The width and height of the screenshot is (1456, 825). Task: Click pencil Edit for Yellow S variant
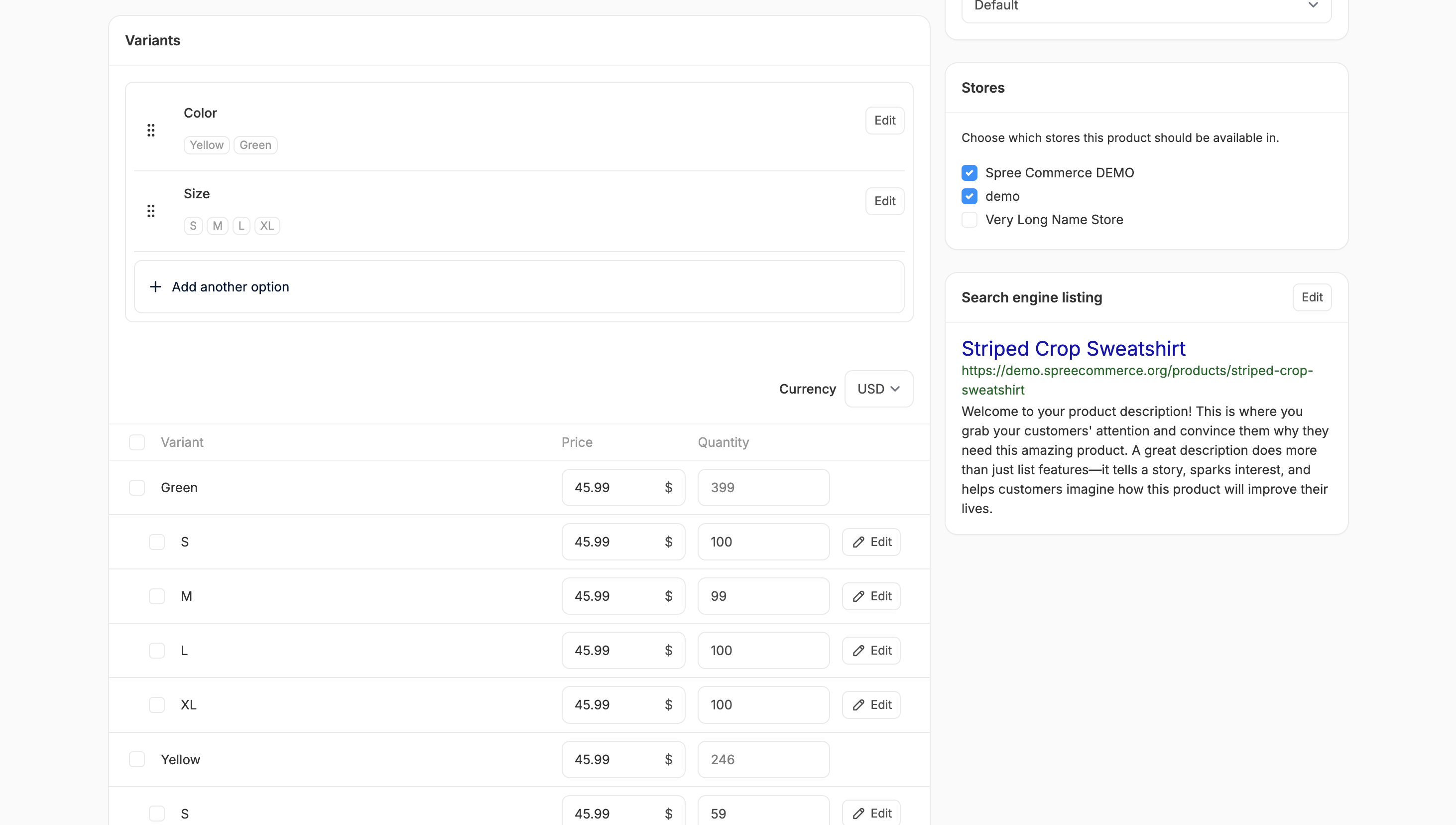tap(871, 813)
